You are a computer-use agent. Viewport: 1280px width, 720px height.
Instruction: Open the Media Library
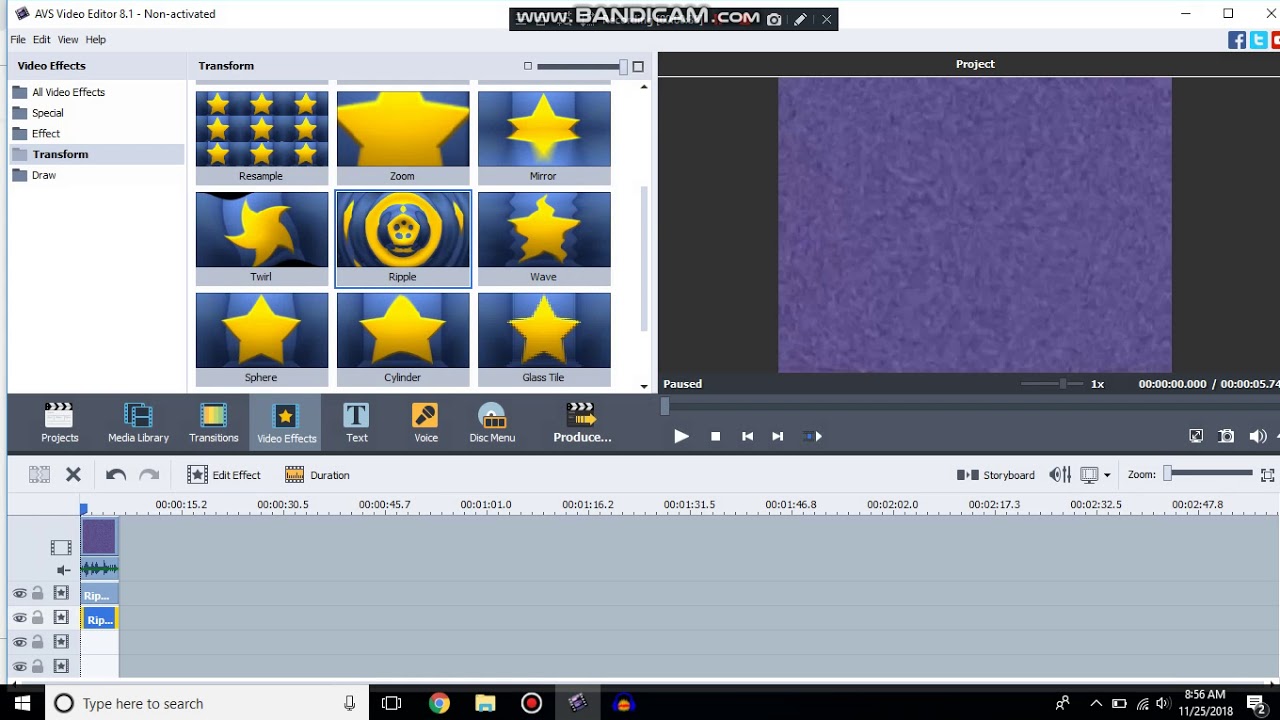click(138, 422)
